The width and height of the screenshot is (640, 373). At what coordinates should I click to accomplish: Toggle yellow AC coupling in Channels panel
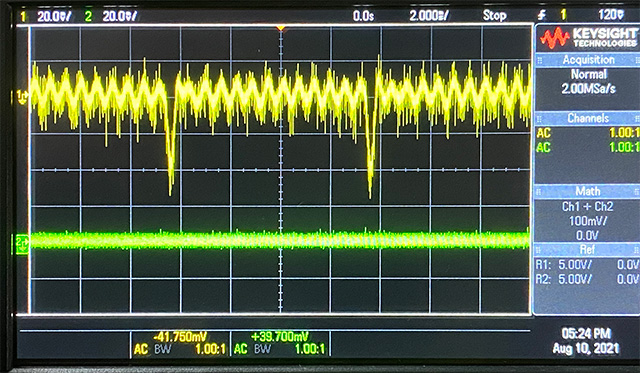coord(543,133)
